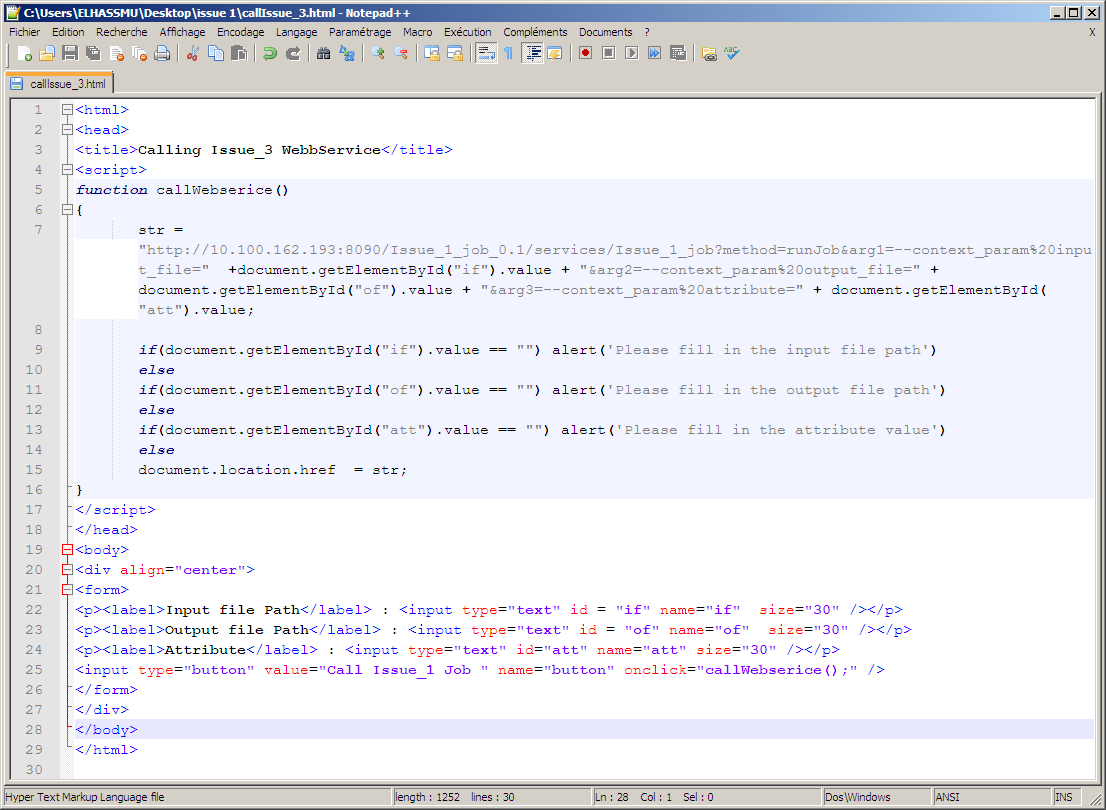Open the Documents menu
The height and width of the screenshot is (810, 1106).
(x=605, y=32)
